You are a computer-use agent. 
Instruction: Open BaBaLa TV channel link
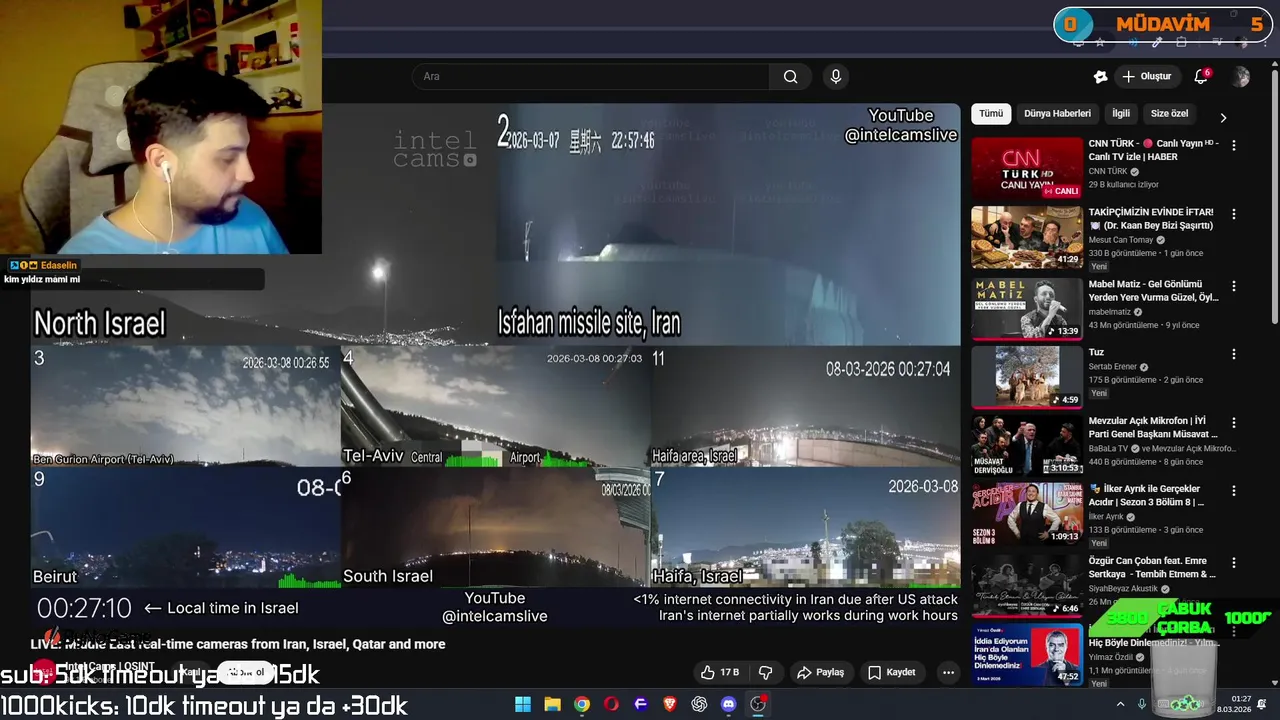click(x=1108, y=449)
